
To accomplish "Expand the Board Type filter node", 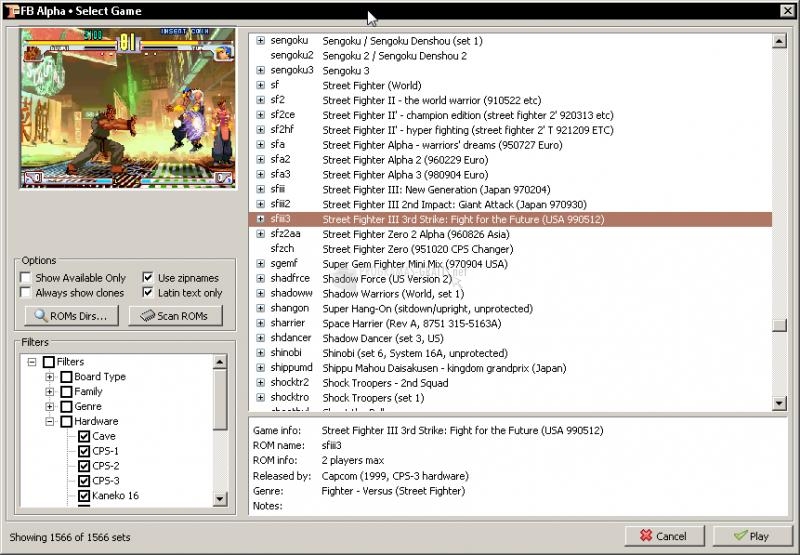I will tap(49, 377).
